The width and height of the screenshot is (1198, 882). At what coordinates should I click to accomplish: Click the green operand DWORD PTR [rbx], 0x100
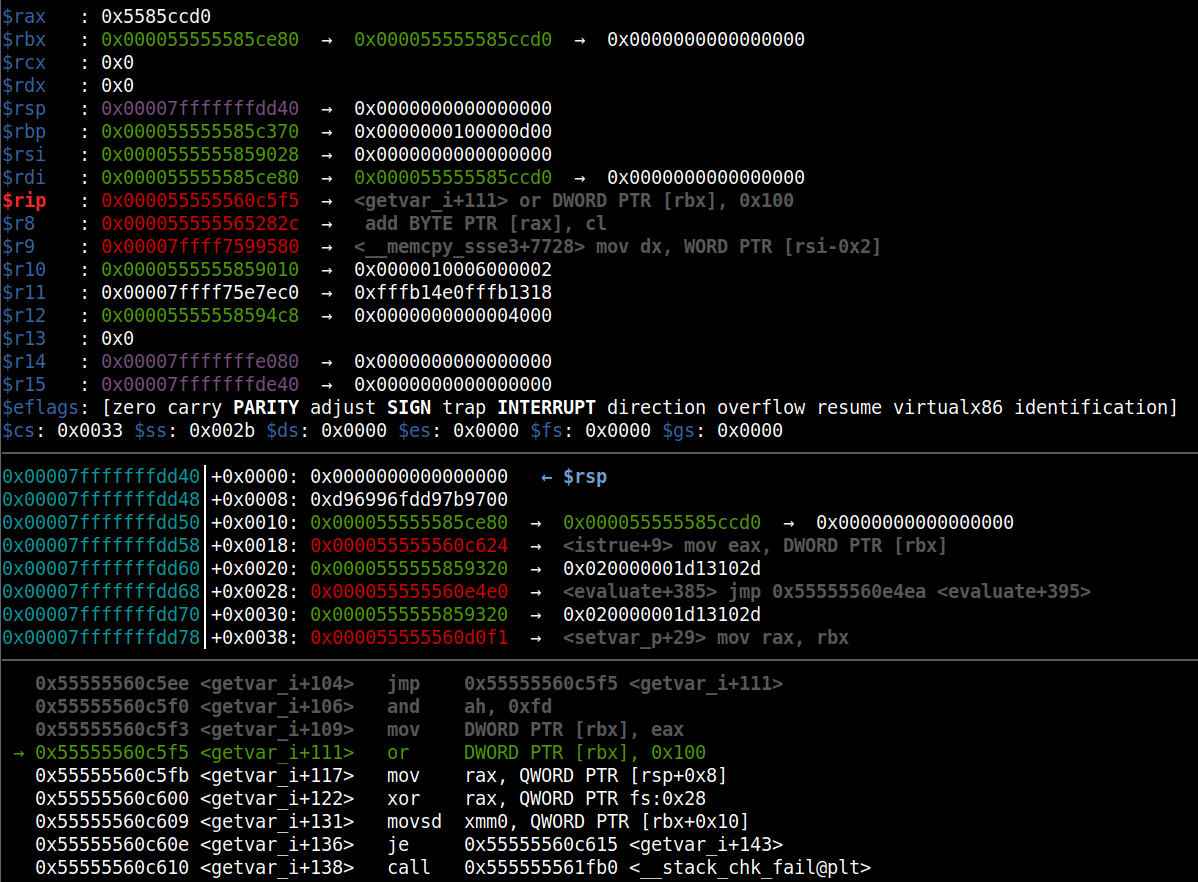584,752
